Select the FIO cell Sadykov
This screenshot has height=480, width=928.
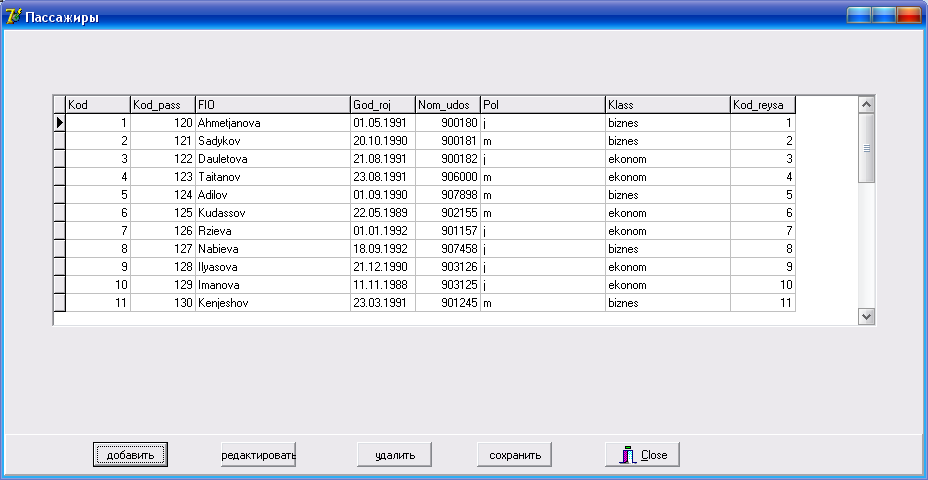(273, 141)
